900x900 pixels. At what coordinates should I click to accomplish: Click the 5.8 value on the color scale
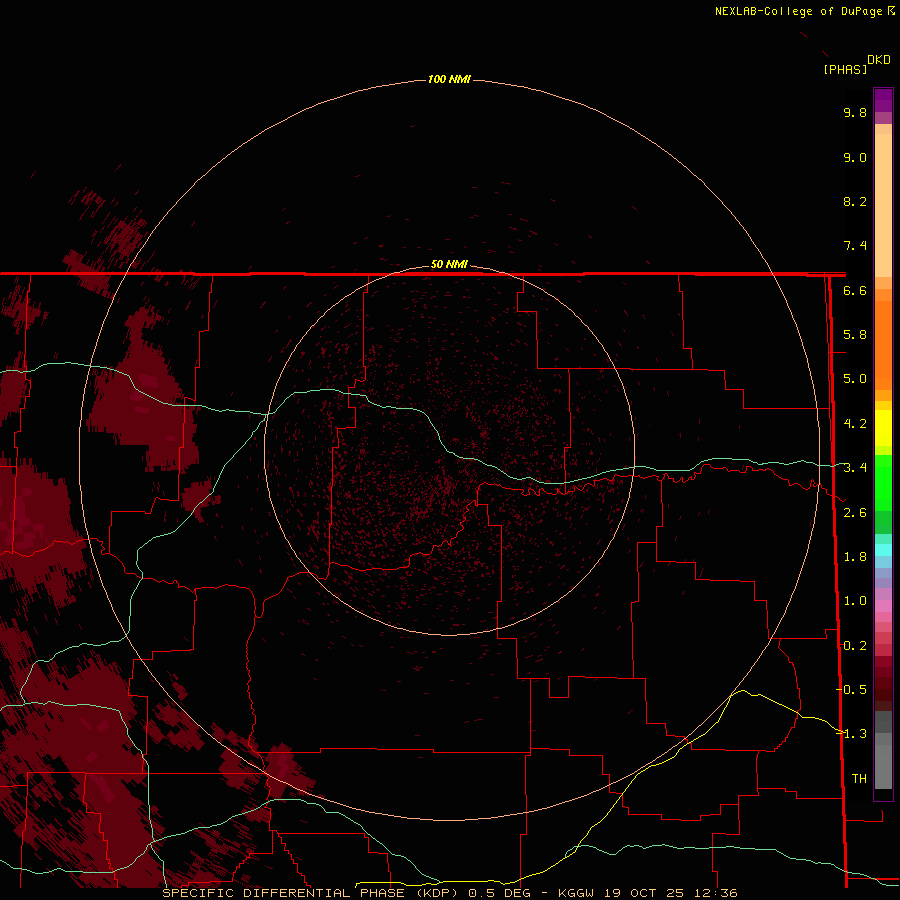pos(855,335)
